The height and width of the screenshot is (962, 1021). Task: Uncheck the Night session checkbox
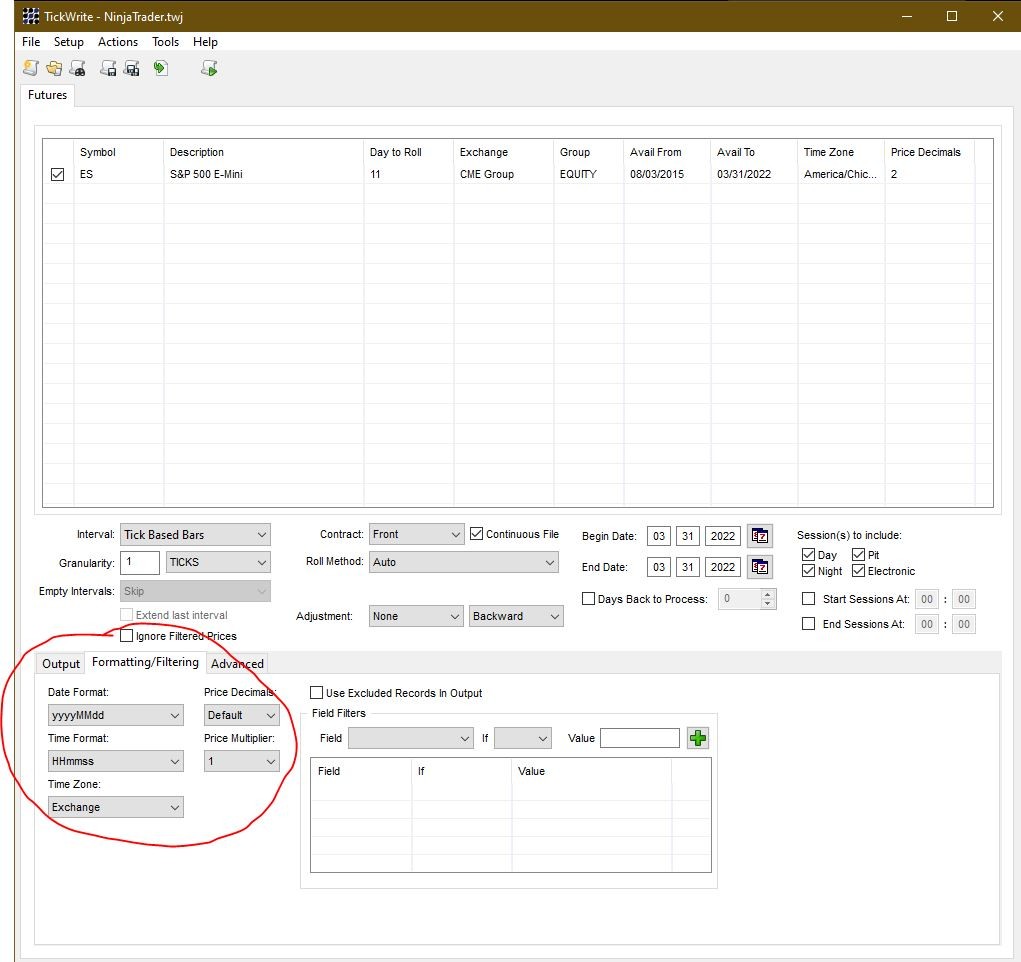(x=809, y=571)
